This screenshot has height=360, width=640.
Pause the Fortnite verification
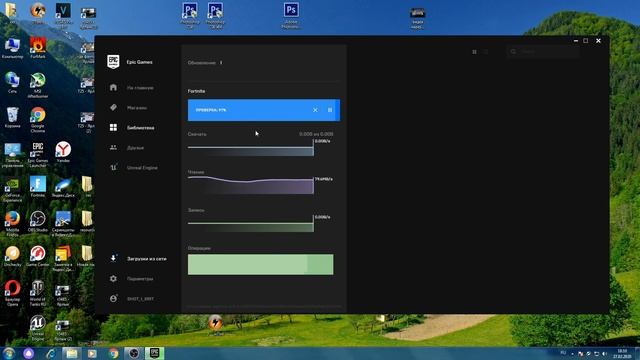coord(330,110)
